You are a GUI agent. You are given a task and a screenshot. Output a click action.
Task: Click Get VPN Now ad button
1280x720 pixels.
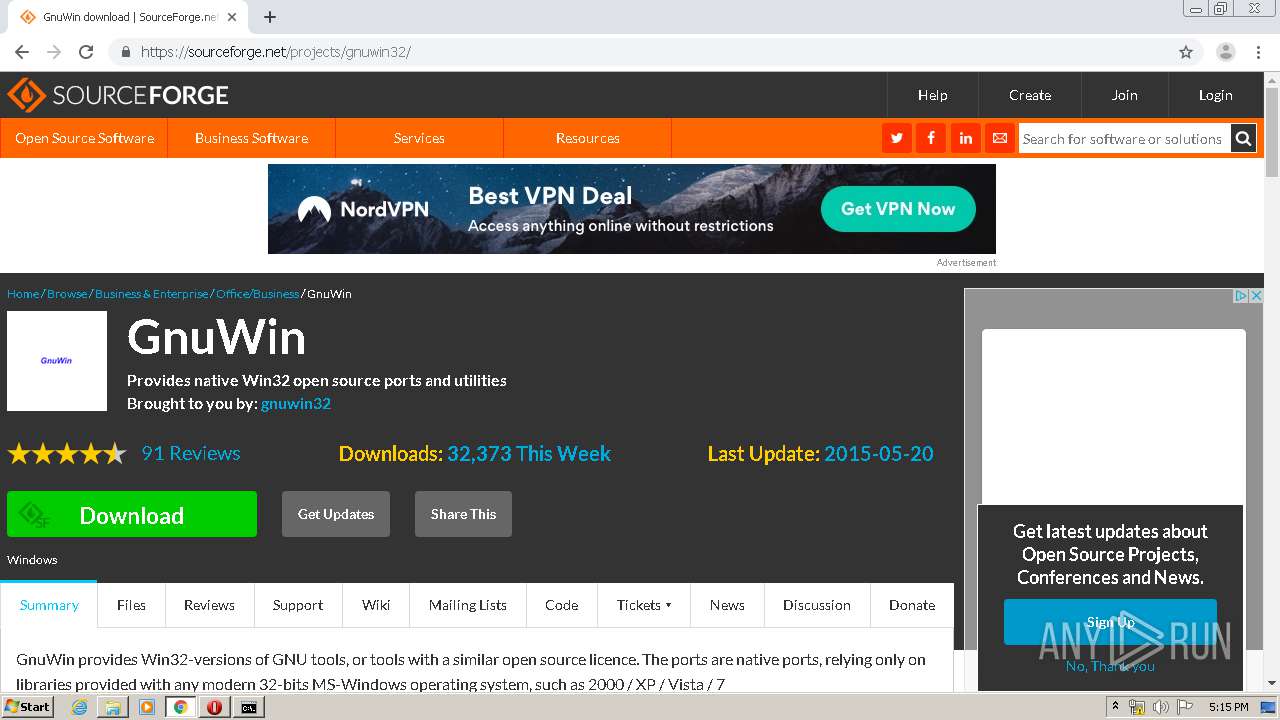click(x=898, y=209)
